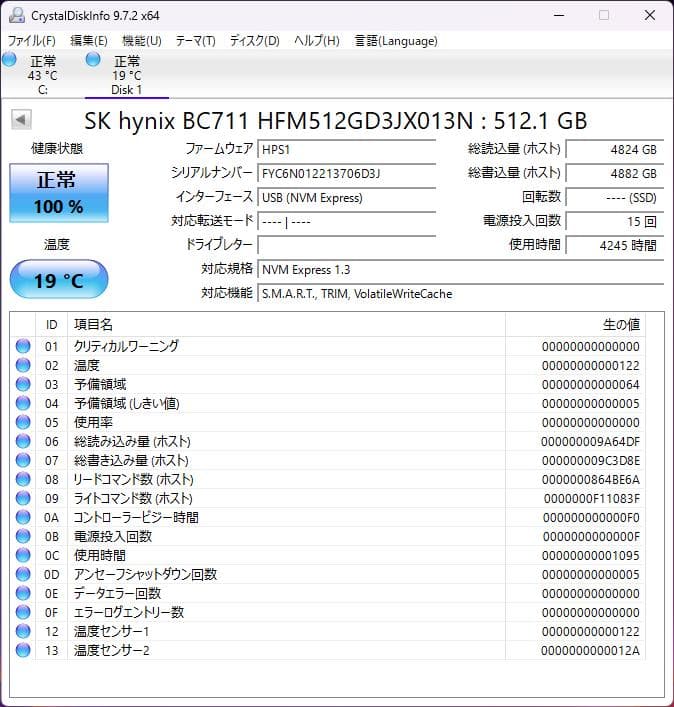
Task: Open the ファイル(F) menu
Action: click(32, 41)
